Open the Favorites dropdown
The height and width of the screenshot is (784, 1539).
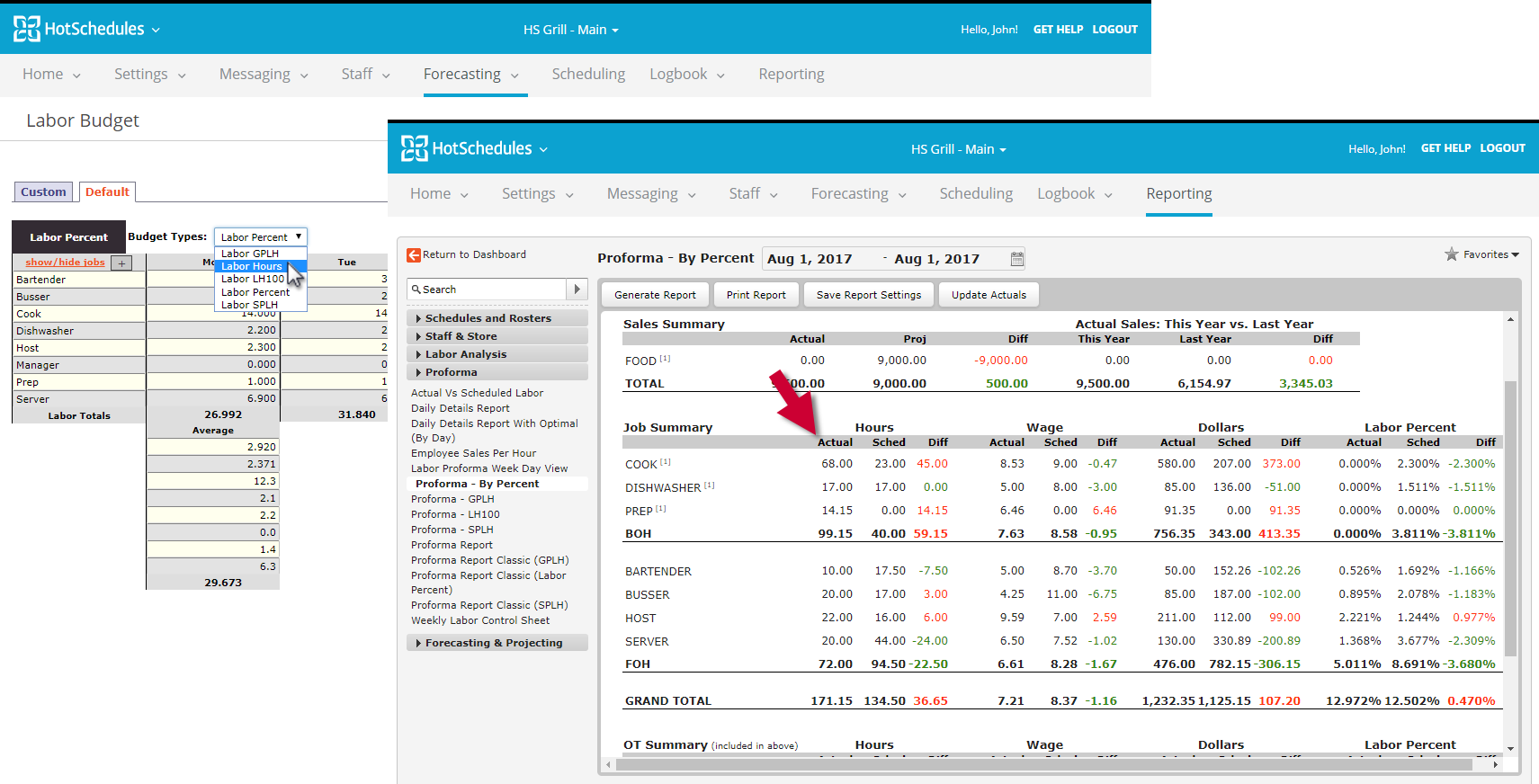(x=1490, y=254)
